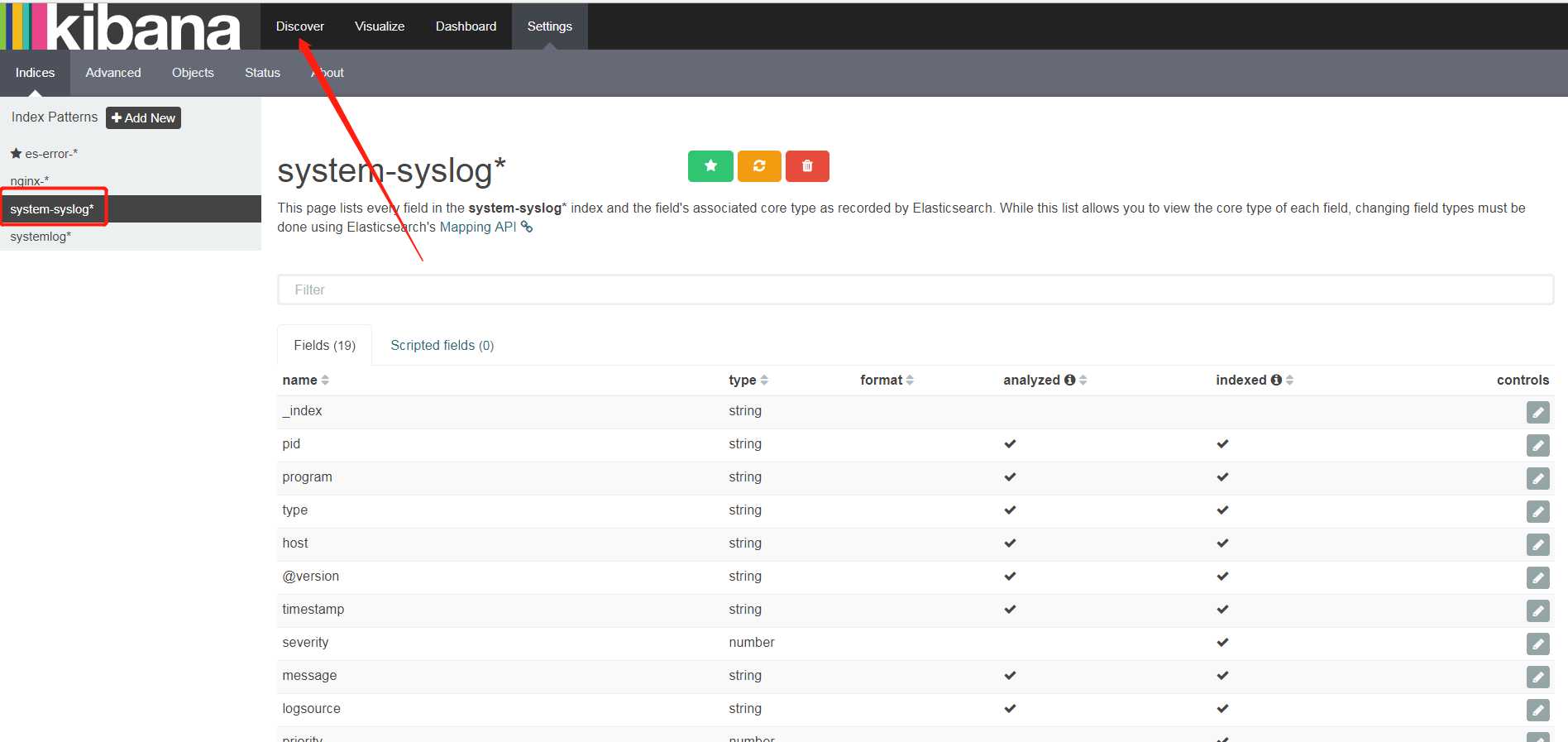The height and width of the screenshot is (742, 1568).
Task: Sort fields by name
Action: click(325, 380)
